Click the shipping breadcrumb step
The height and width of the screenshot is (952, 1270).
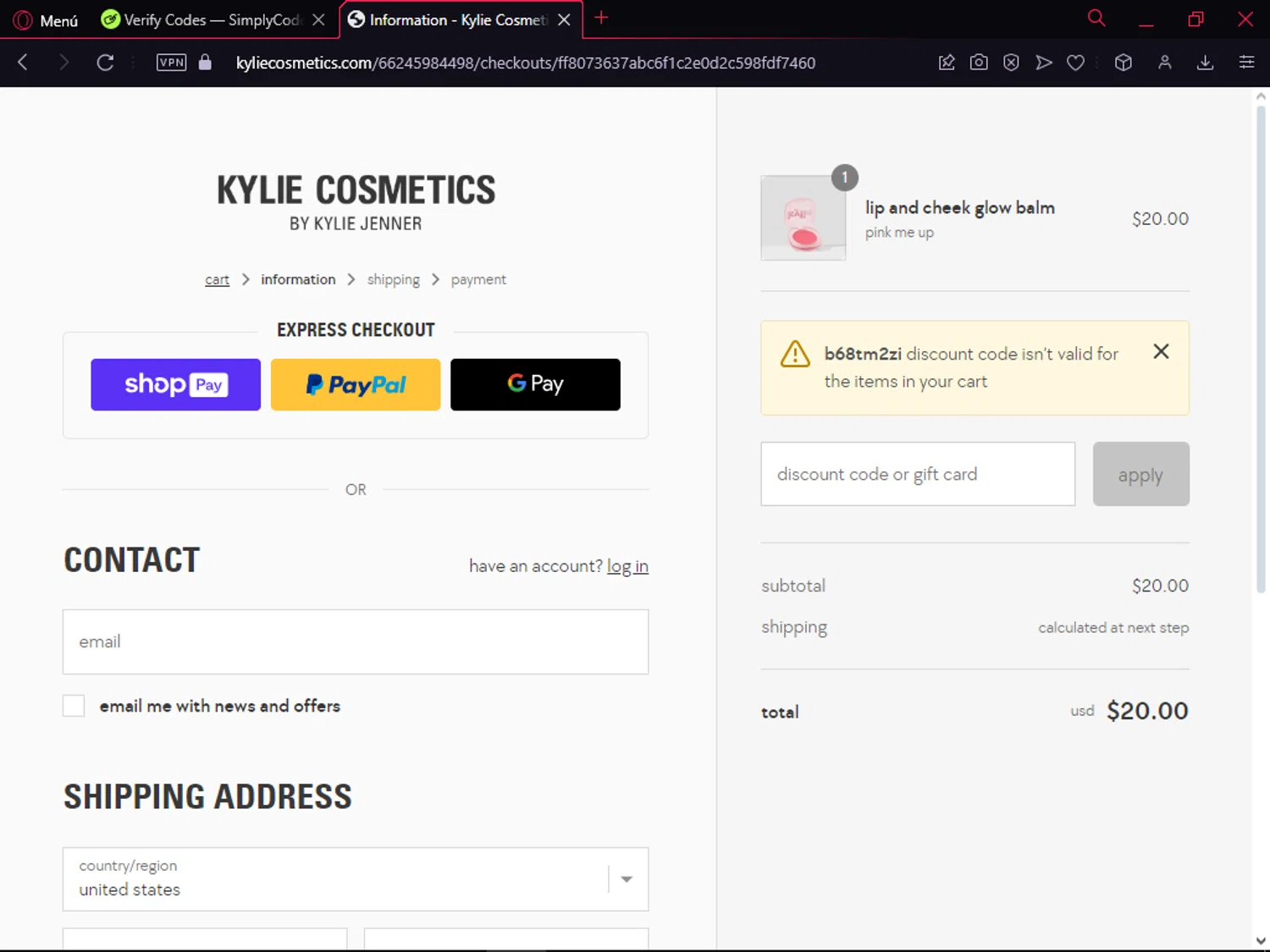pos(394,279)
